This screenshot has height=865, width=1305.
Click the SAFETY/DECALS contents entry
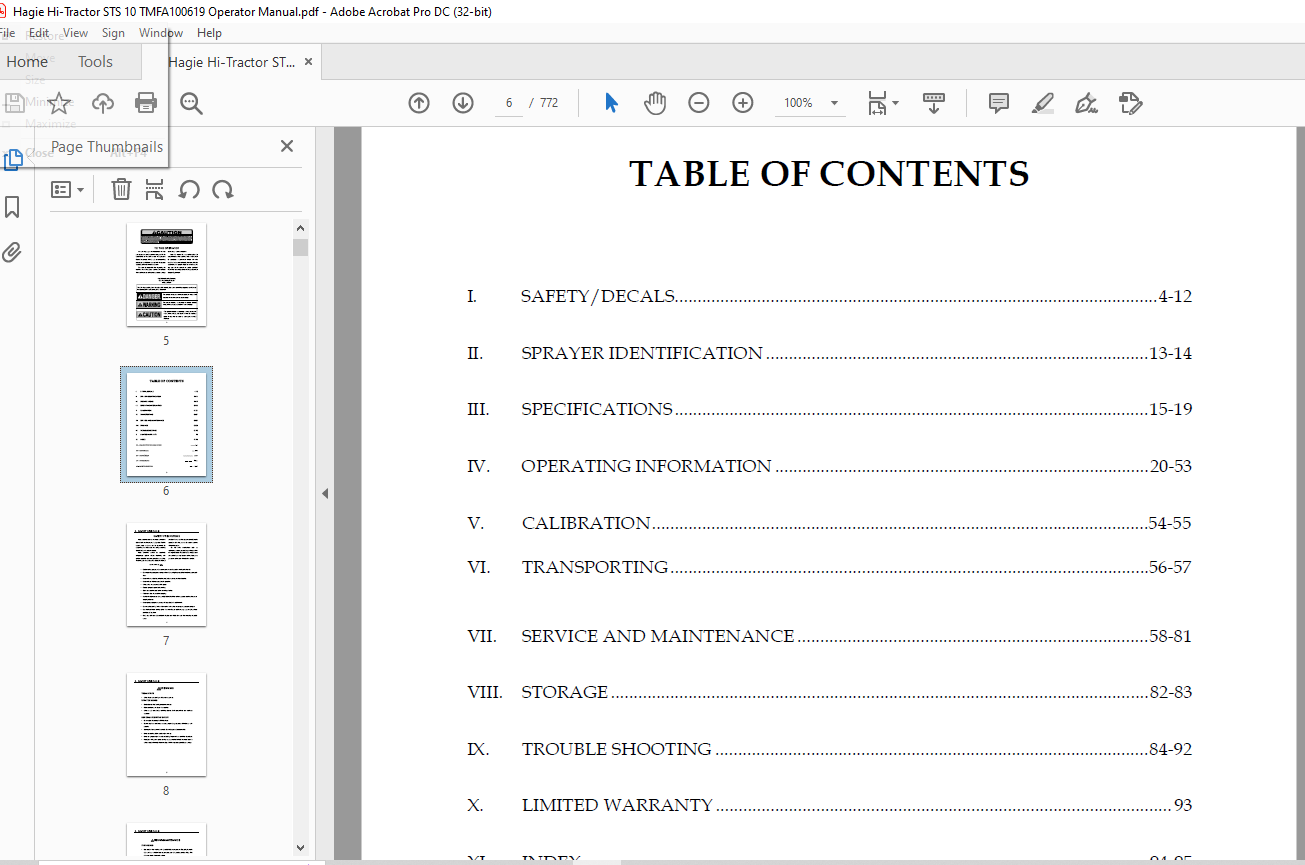click(829, 297)
